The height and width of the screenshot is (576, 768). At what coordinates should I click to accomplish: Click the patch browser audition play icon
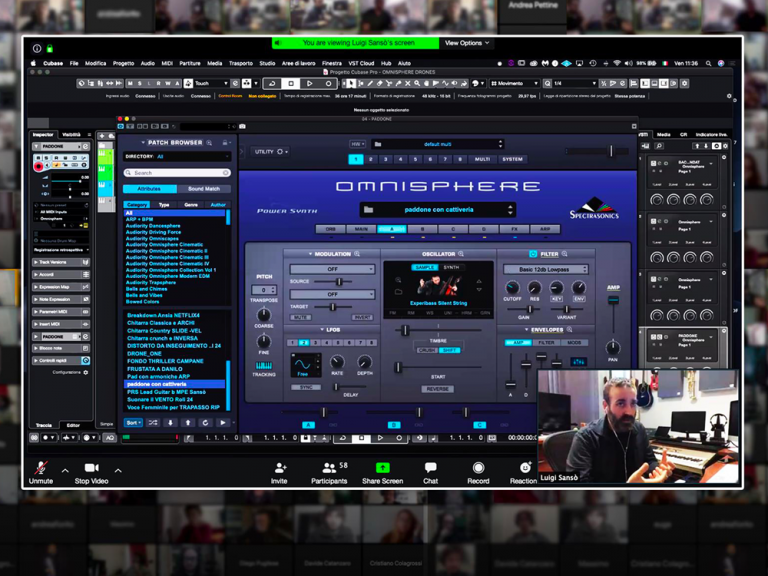(223, 422)
